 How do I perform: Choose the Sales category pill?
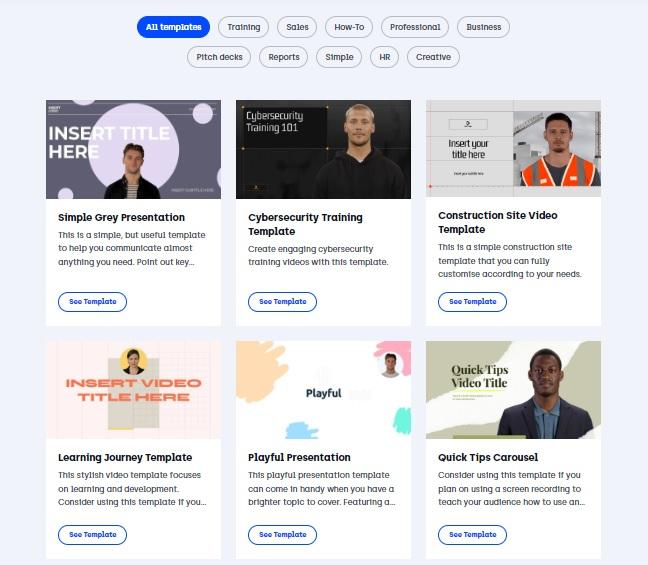point(297,27)
